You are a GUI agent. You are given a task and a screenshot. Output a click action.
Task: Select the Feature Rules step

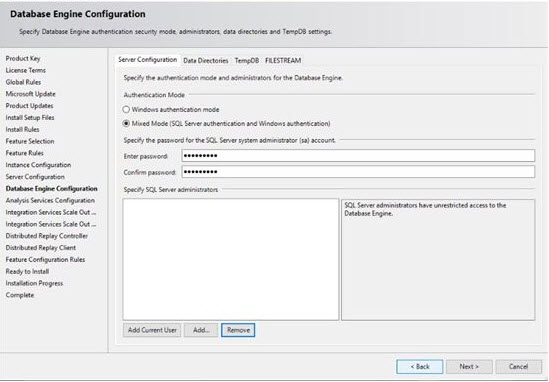click(25, 153)
